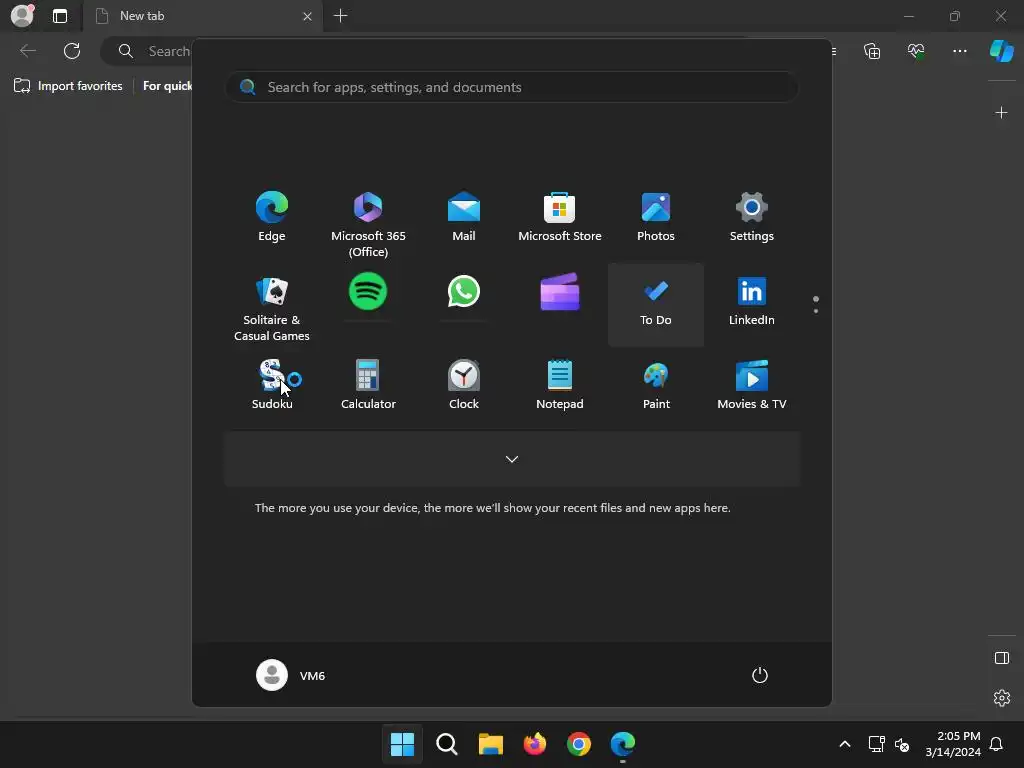The height and width of the screenshot is (768, 1024).
Task: Open Copilot in the Edge sidebar
Action: [x=1001, y=51]
